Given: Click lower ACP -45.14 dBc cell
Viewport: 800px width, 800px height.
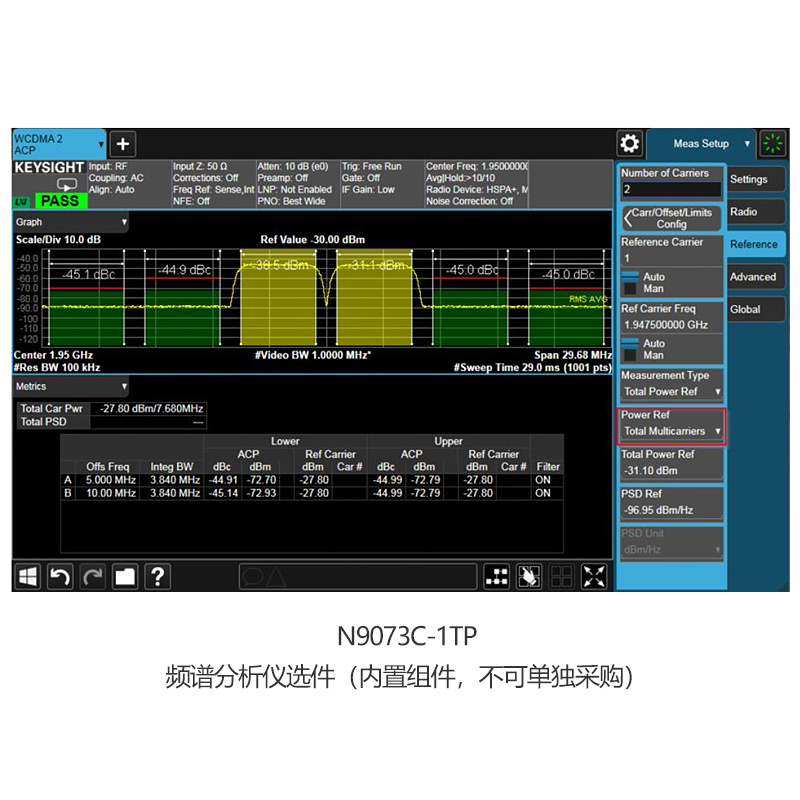Looking at the screenshot, I should click(223, 493).
